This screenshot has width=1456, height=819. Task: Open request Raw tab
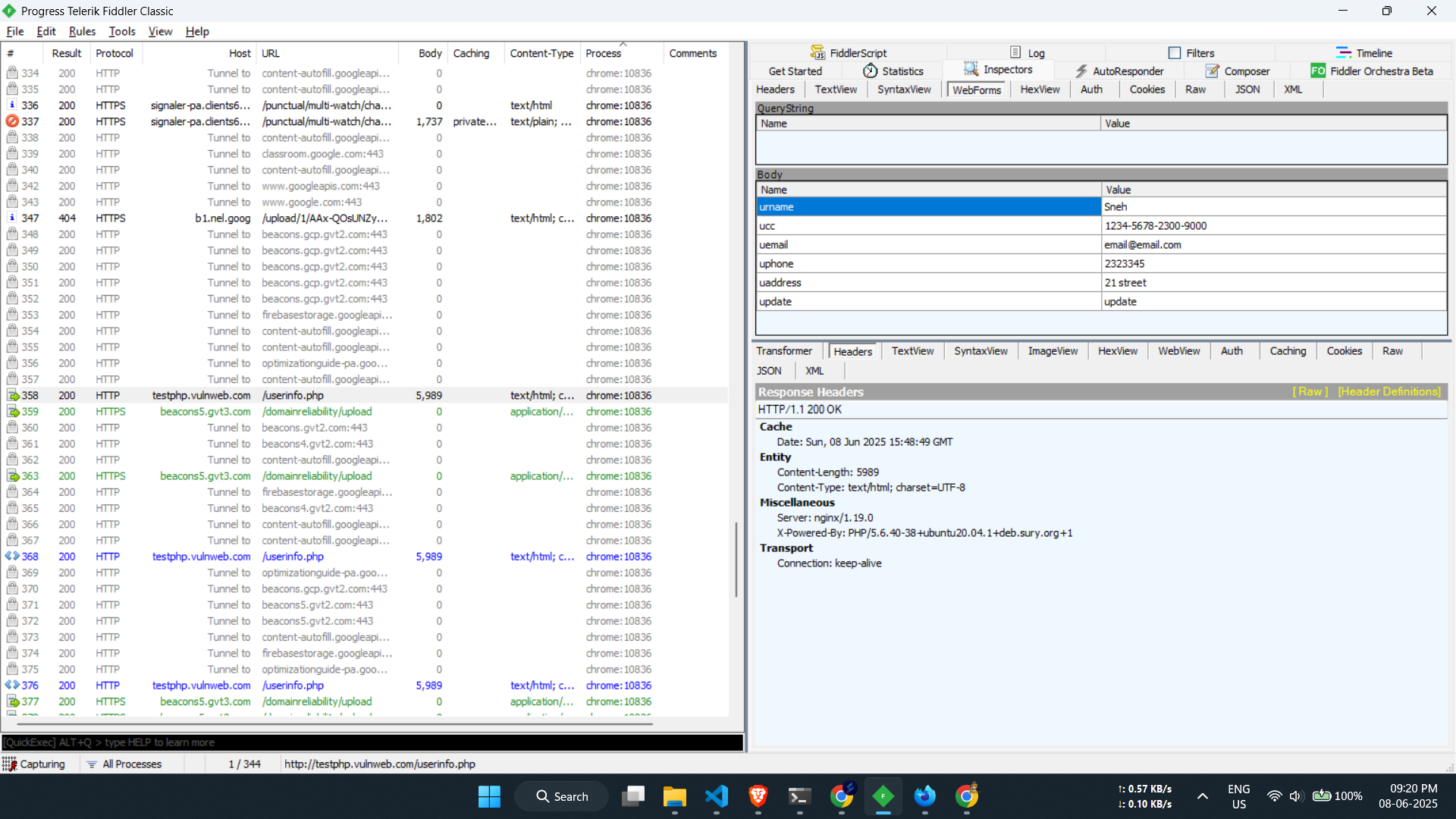tap(1195, 89)
